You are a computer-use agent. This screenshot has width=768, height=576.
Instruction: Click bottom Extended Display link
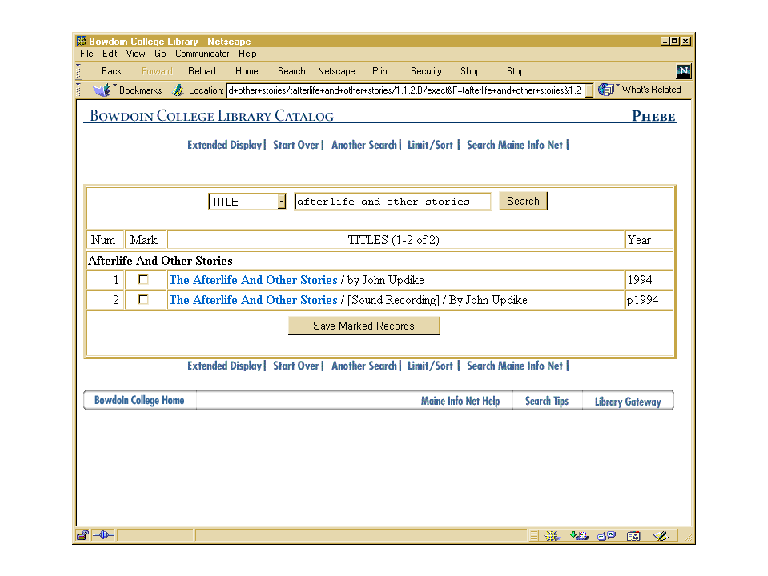coord(225,366)
